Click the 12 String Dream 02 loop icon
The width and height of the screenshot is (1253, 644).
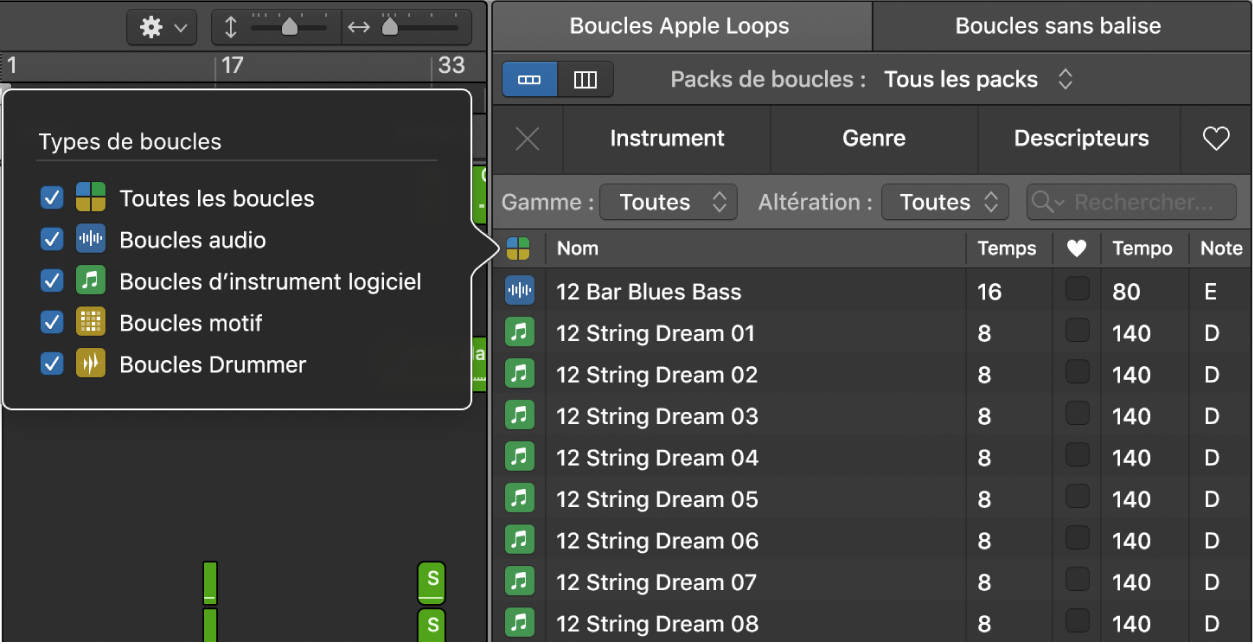pyautogui.click(x=519, y=375)
